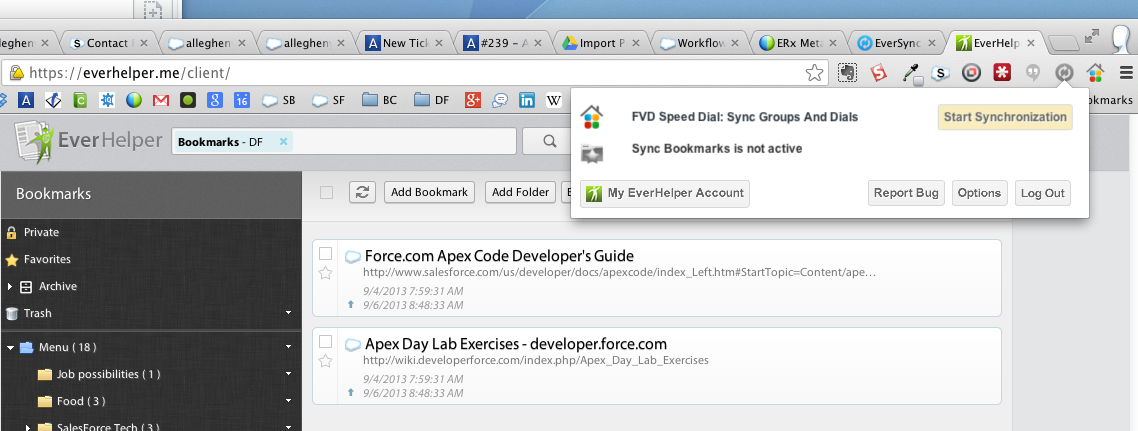The width and height of the screenshot is (1138, 431).
Task: Collapse the Menu (18) folder triangle
Action: click(x=10, y=348)
